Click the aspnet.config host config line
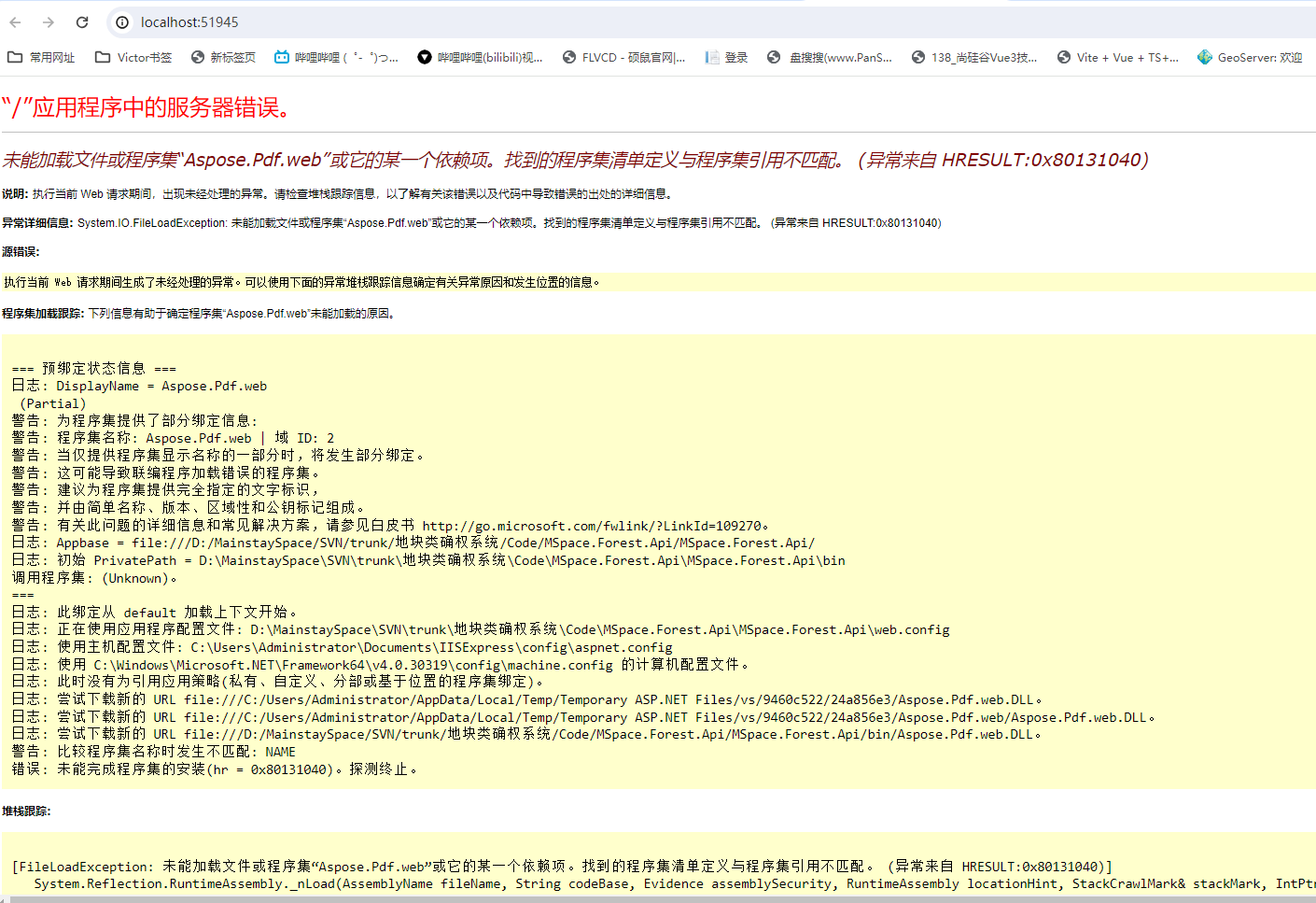1316x903 pixels. (342, 647)
